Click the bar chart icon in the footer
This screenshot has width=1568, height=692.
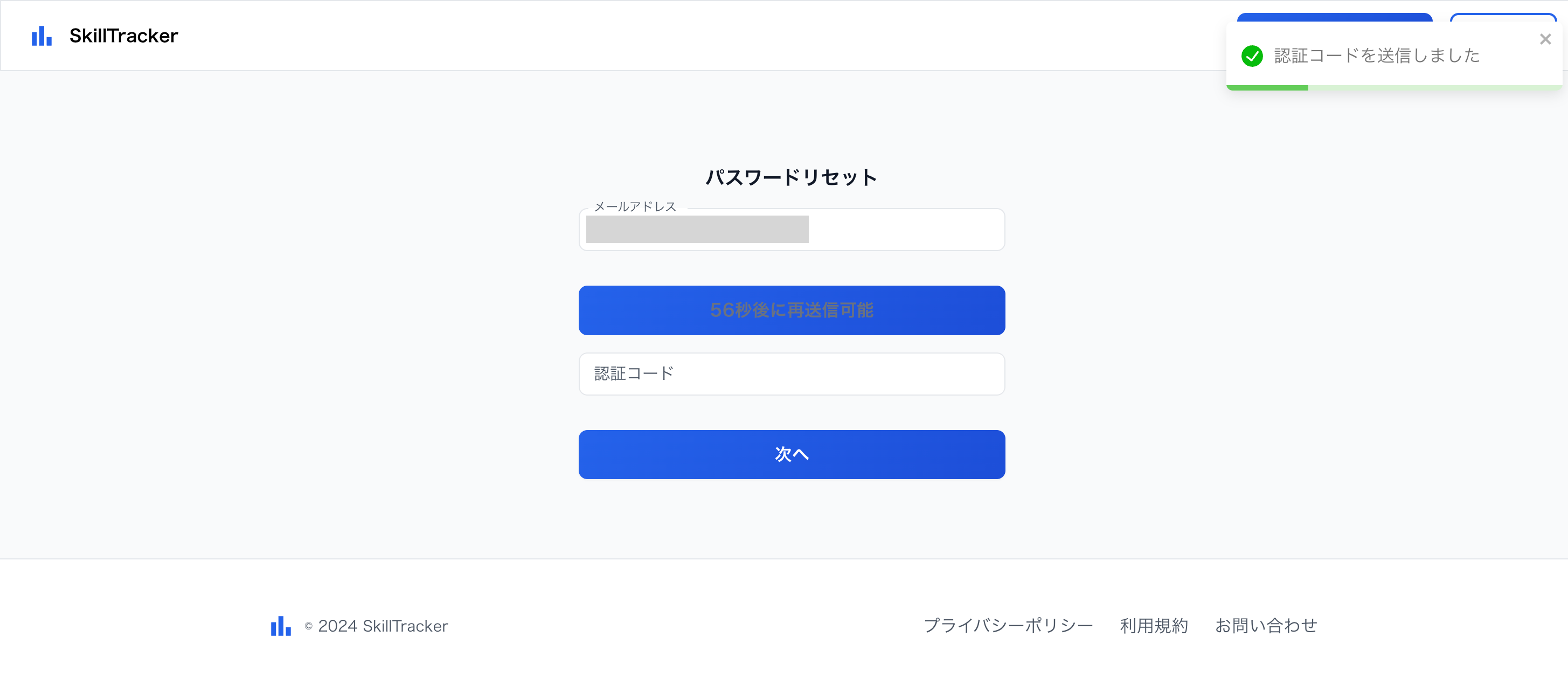click(280, 626)
